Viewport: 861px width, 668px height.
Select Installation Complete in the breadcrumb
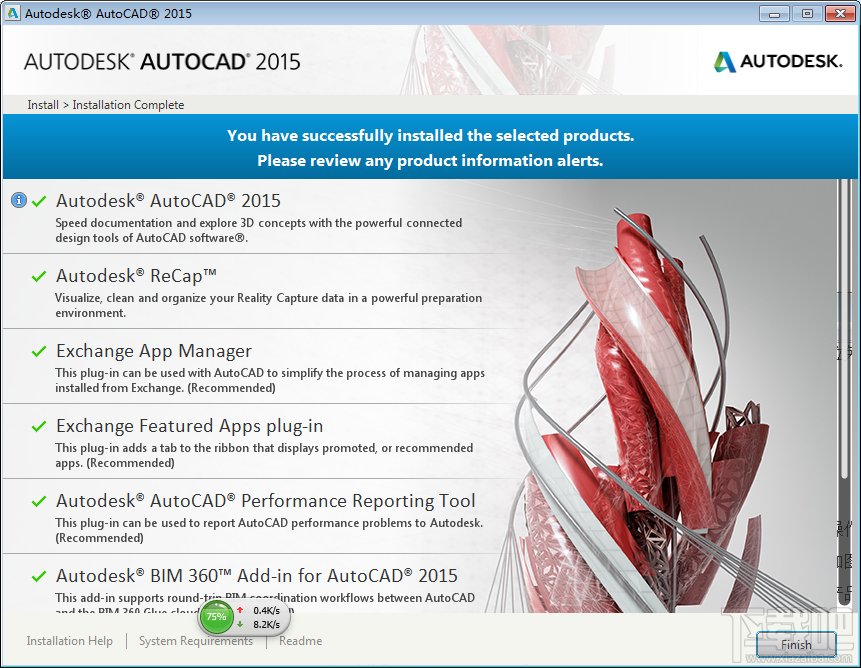128,104
